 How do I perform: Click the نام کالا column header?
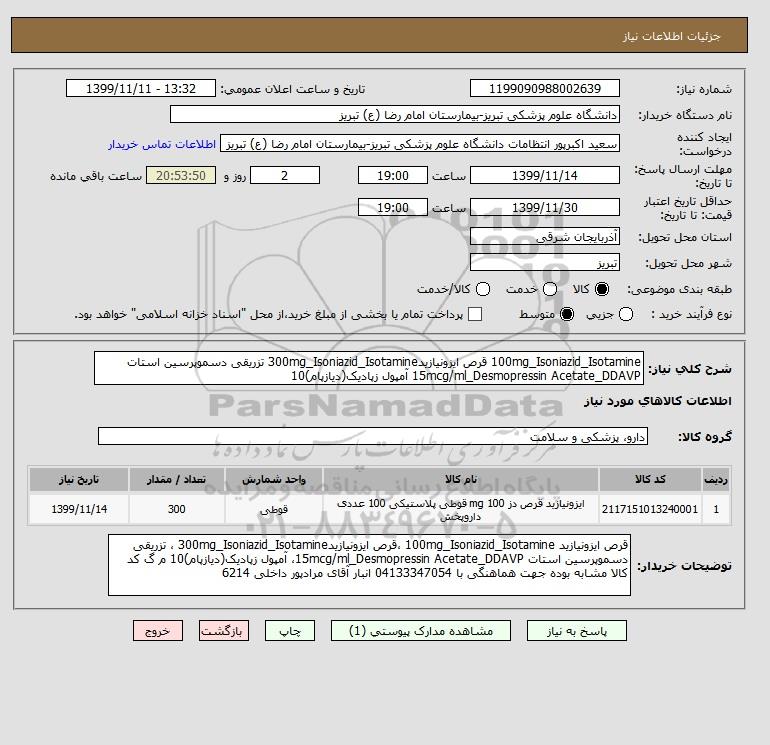[x=461, y=479]
